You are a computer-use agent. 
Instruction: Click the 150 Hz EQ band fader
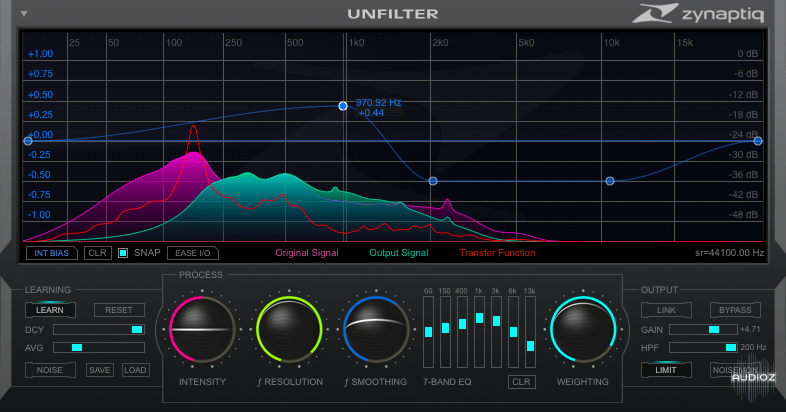tap(446, 332)
